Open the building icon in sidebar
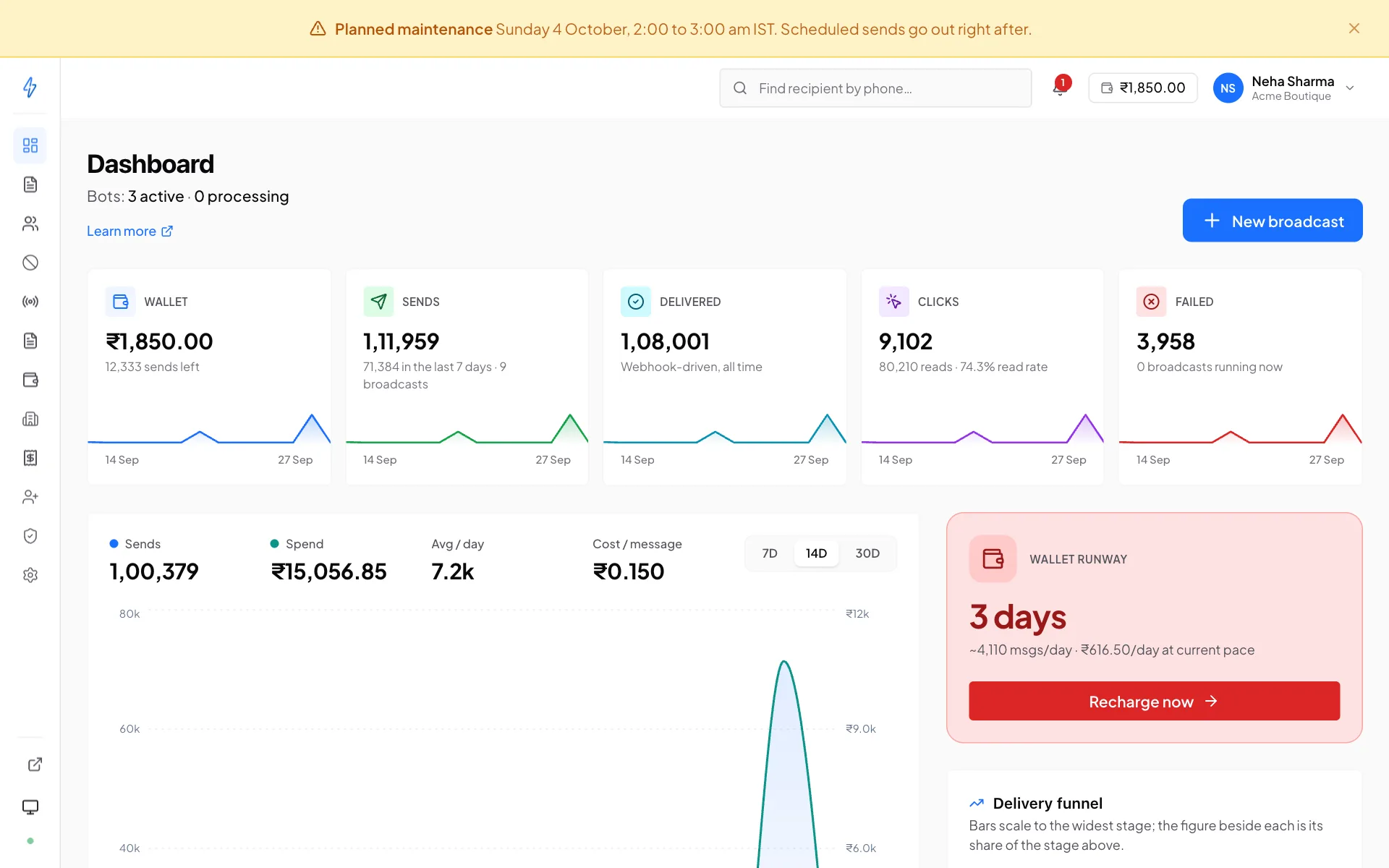 [x=30, y=419]
